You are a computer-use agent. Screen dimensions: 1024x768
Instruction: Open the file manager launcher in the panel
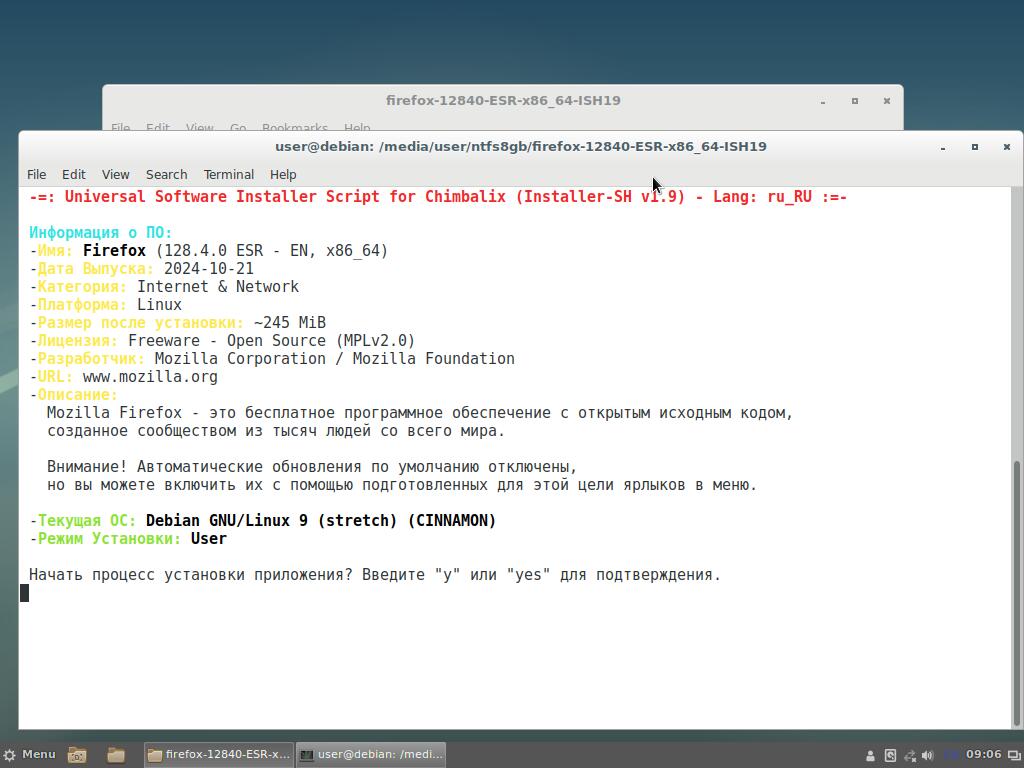116,755
